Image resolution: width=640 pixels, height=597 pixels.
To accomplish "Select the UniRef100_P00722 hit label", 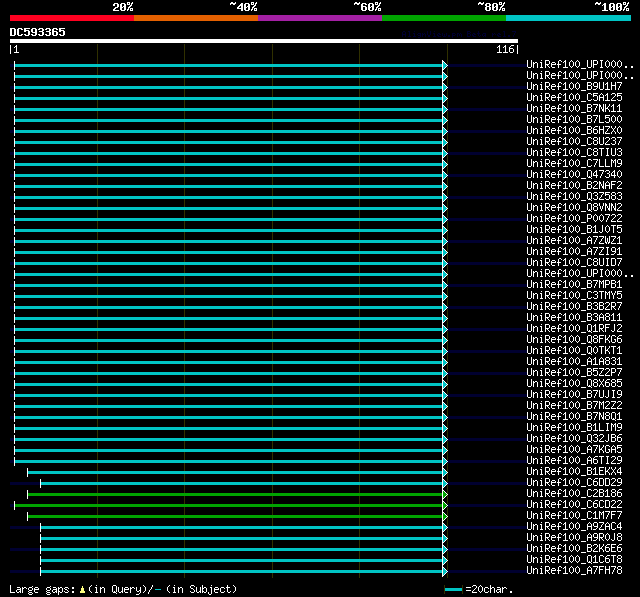I will pyautogui.click(x=574, y=219).
